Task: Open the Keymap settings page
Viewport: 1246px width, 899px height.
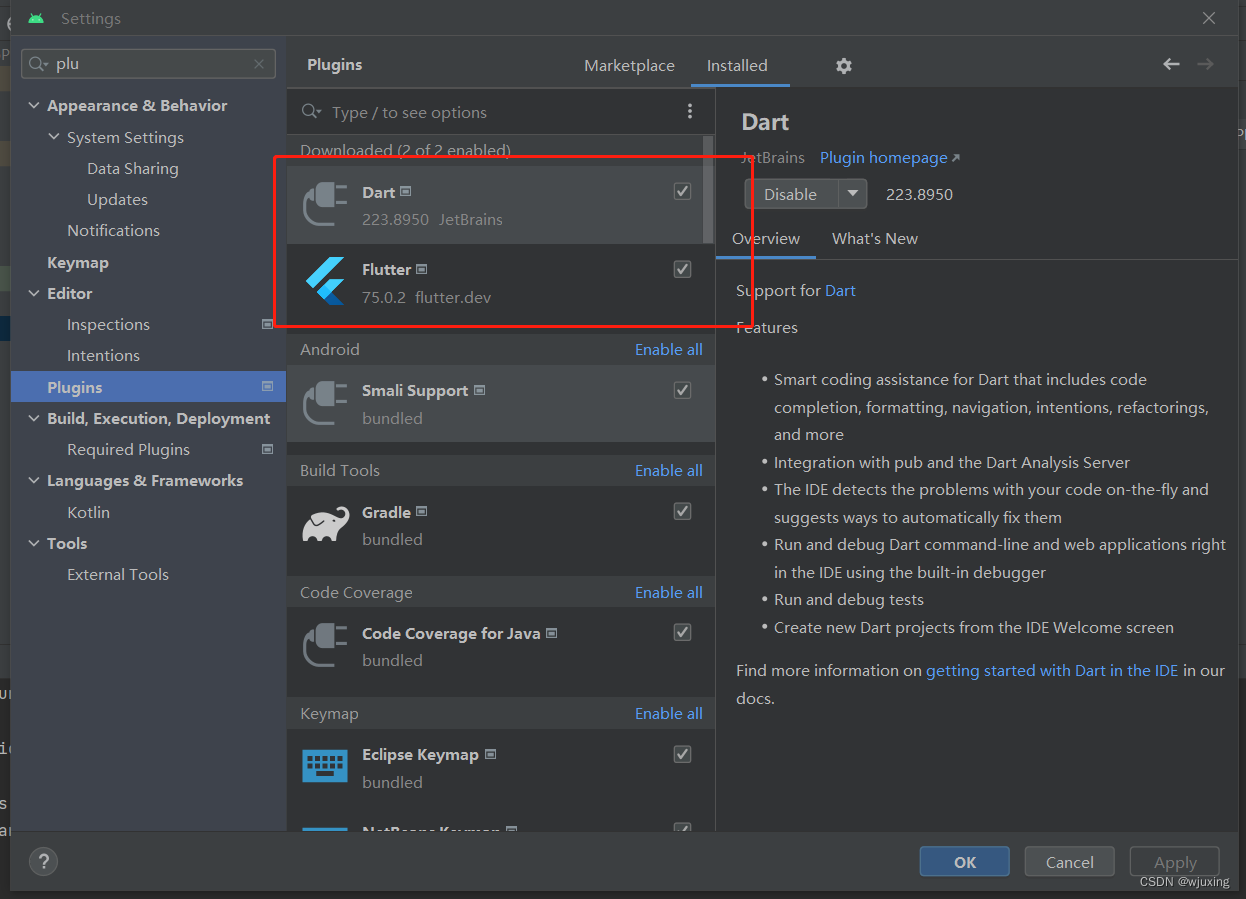Action: (78, 262)
